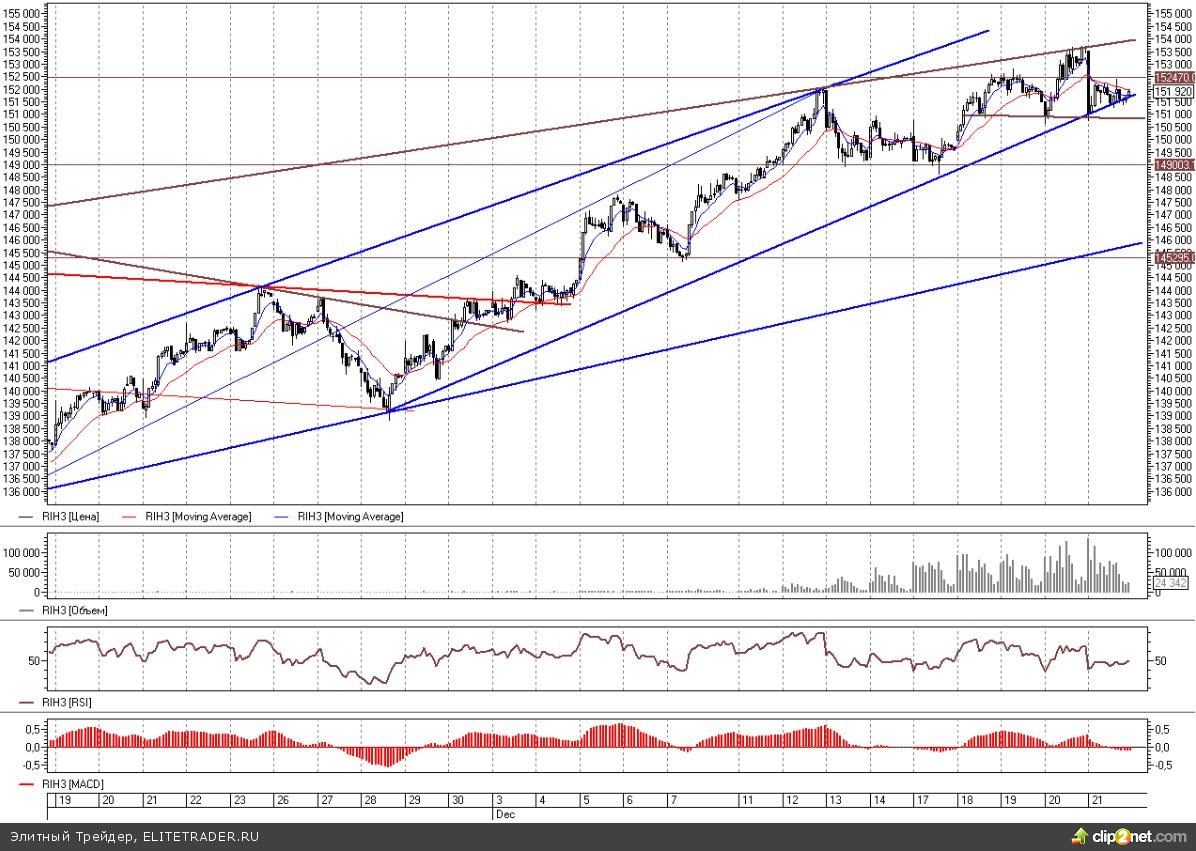Click the ELITETRADER.RU watermark text

[200, 836]
